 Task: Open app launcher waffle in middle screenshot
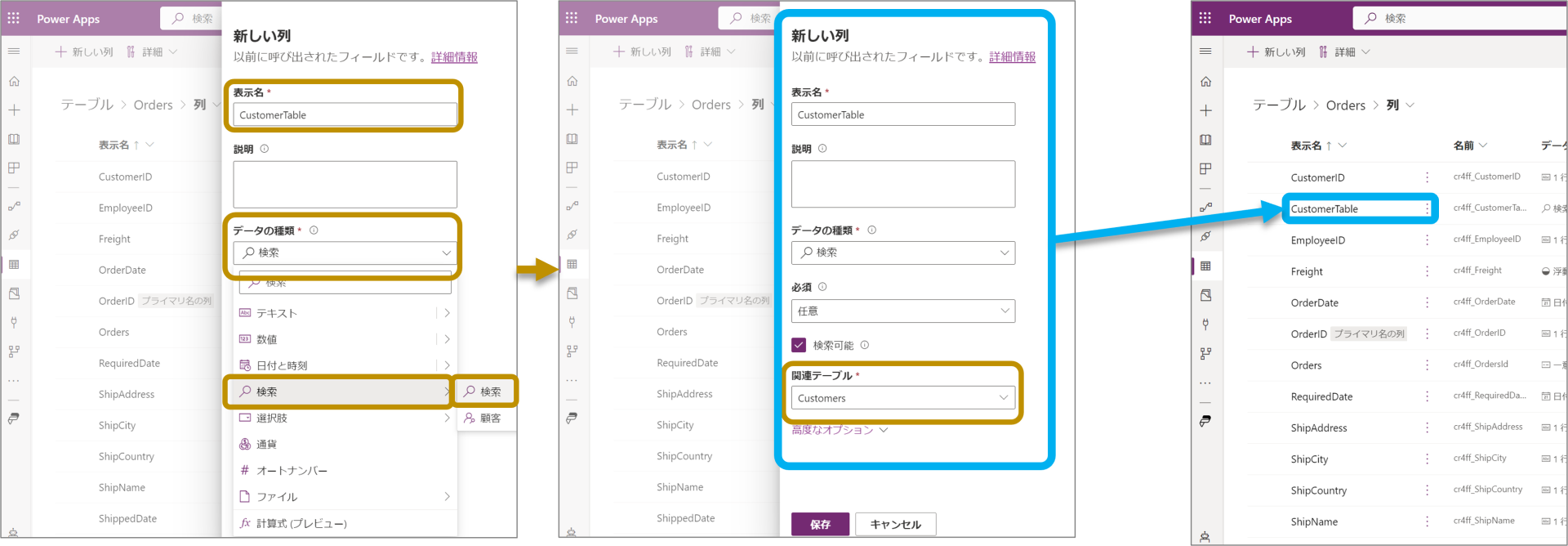point(572,18)
